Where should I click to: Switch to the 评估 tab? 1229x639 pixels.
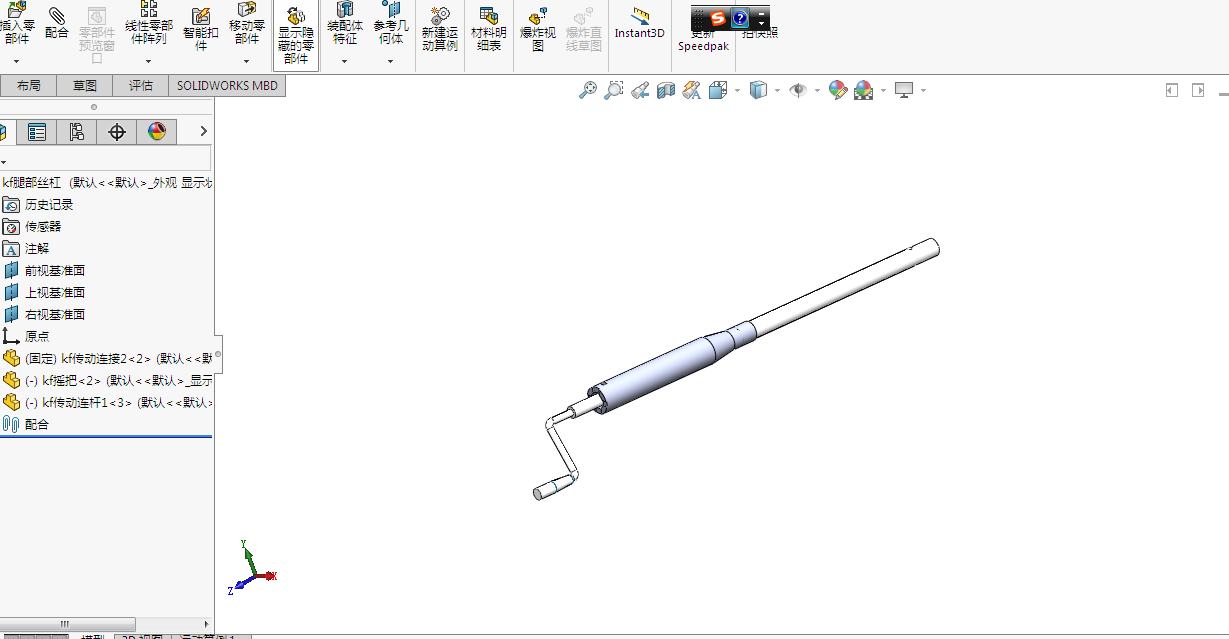tap(141, 86)
